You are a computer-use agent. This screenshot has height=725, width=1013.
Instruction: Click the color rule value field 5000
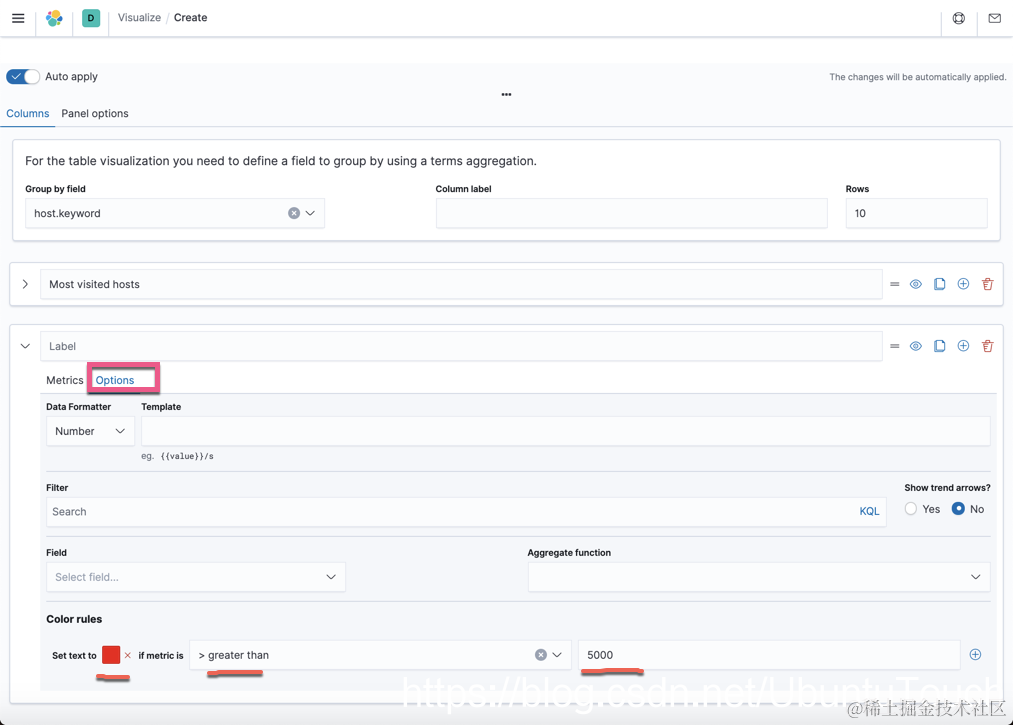[769, 655]
